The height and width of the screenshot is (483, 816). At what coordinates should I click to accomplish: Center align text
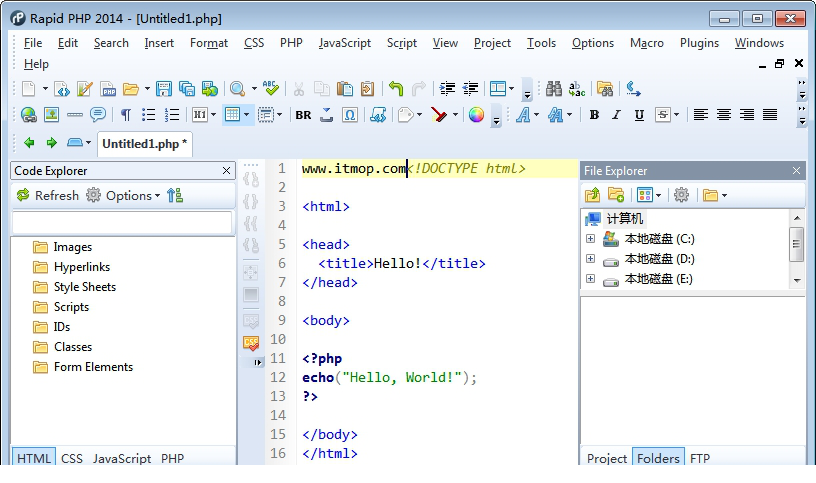point(723,115)
